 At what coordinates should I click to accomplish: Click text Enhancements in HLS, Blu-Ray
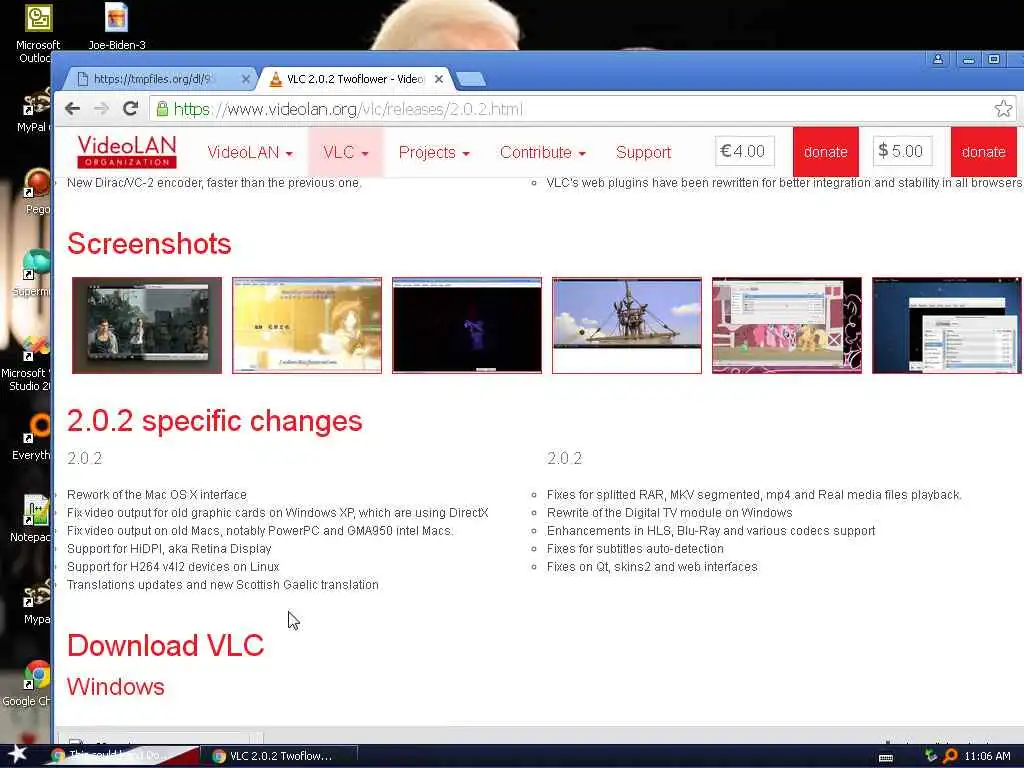711,530
